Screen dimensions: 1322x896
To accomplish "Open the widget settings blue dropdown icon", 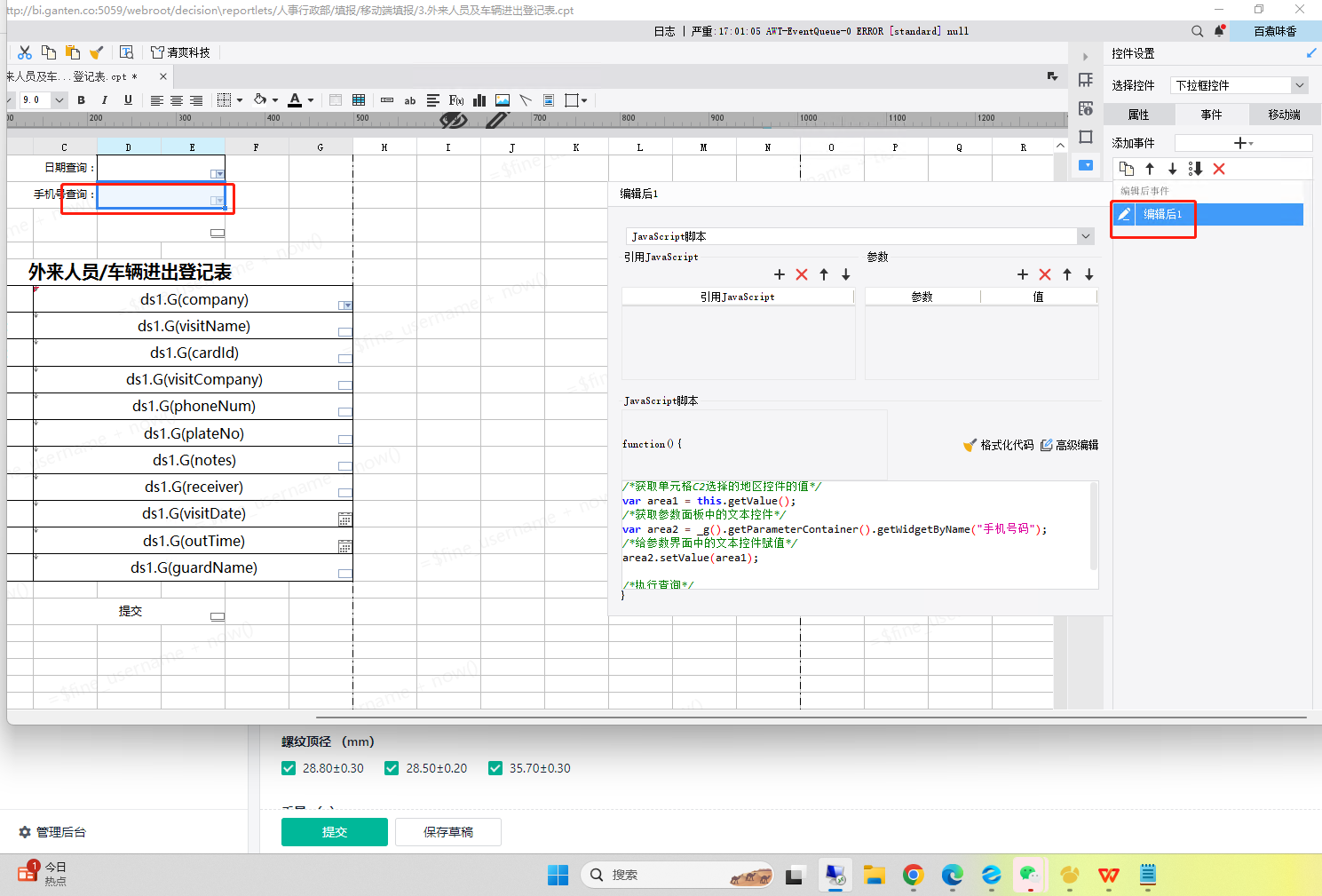I will [1085, 165].
